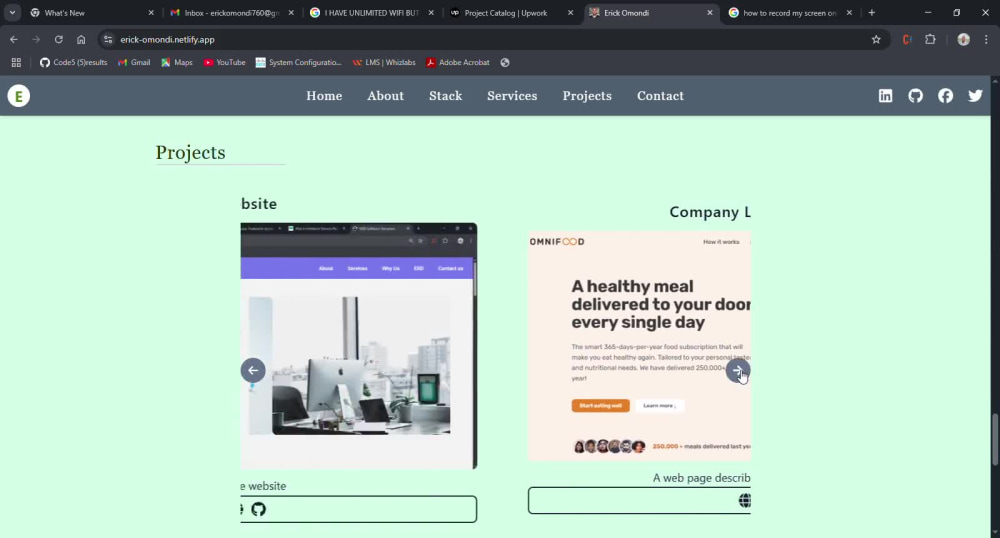Close the Project Catalog Upwork tab
The width and height of the screenshot is (1000, 538).
(x=570, y=13)
